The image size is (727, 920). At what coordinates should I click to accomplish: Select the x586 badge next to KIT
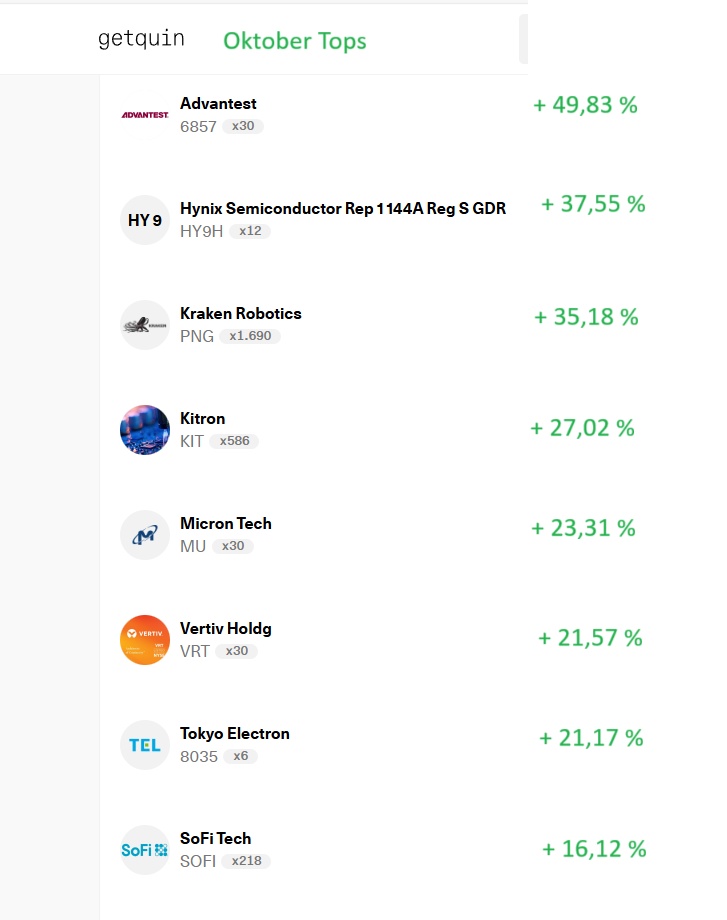point(235,441)
